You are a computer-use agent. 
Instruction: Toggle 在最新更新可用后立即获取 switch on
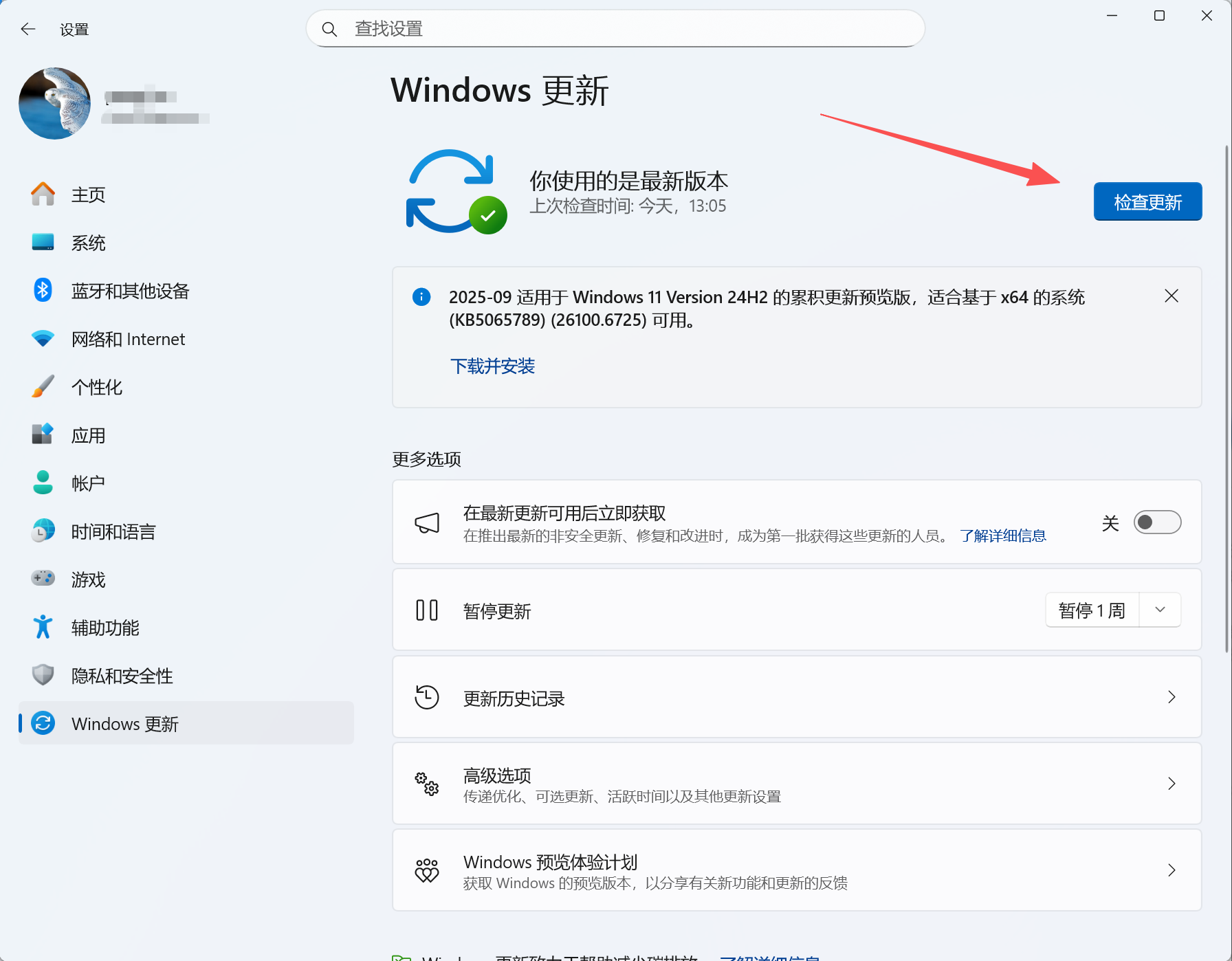1158,522
